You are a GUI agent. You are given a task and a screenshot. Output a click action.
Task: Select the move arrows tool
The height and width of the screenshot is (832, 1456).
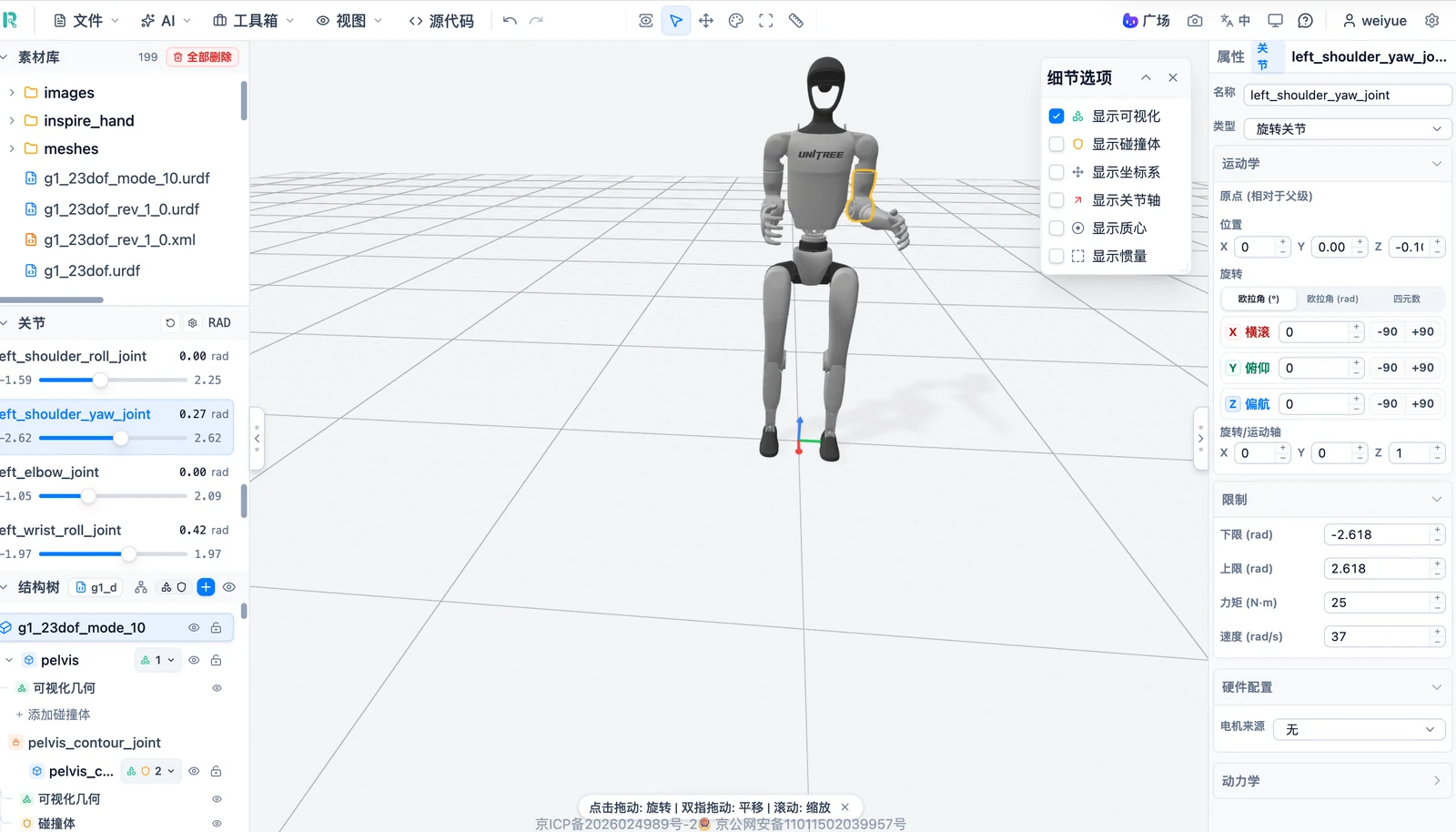(x=706, y=20)
